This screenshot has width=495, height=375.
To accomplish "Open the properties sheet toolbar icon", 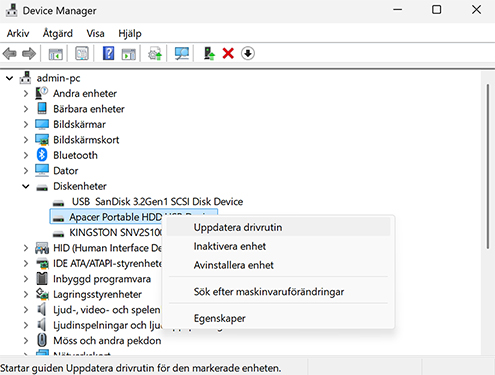I will [82, 53].
